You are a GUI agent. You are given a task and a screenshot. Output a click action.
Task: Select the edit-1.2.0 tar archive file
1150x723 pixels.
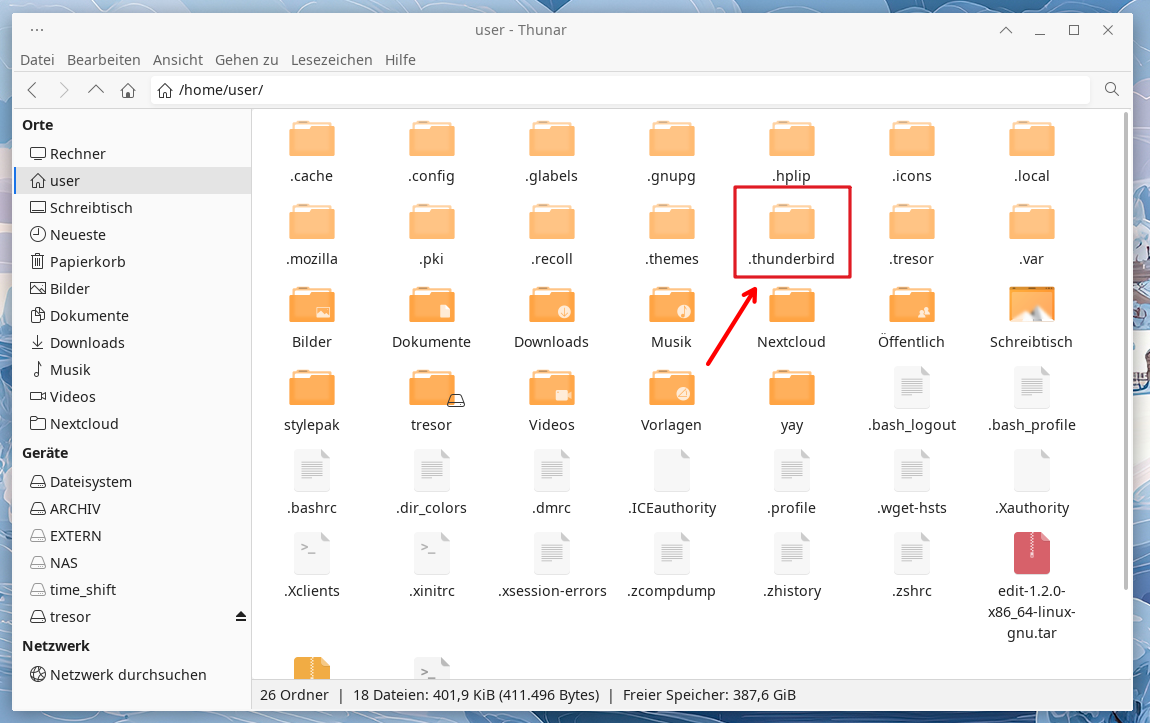1031,555
